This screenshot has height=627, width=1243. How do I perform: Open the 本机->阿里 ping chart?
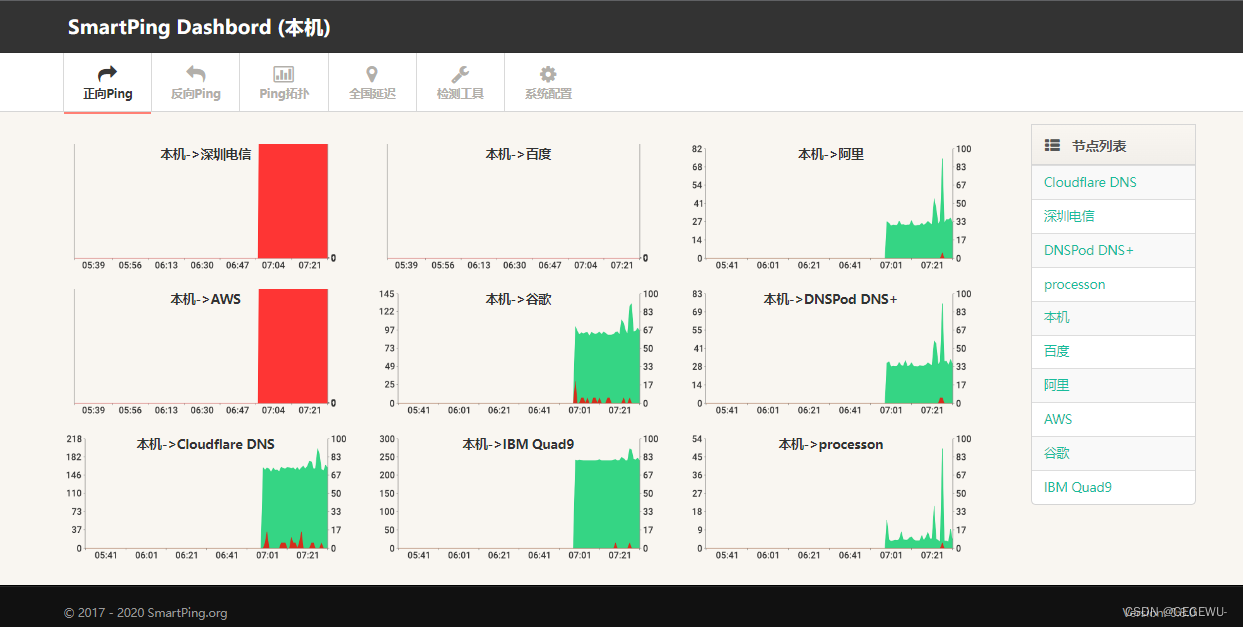pos(831,207)
